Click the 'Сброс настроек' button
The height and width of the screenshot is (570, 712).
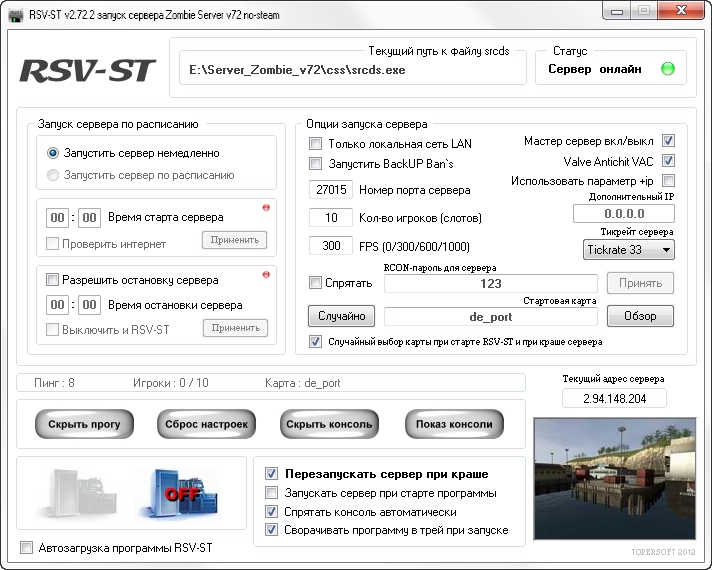pos(207,424)
